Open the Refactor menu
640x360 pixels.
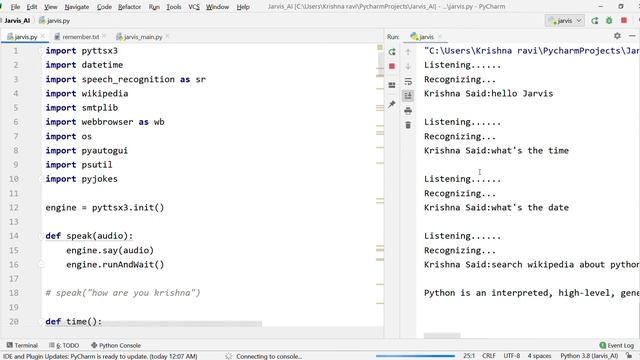click(x=129, y=7)
